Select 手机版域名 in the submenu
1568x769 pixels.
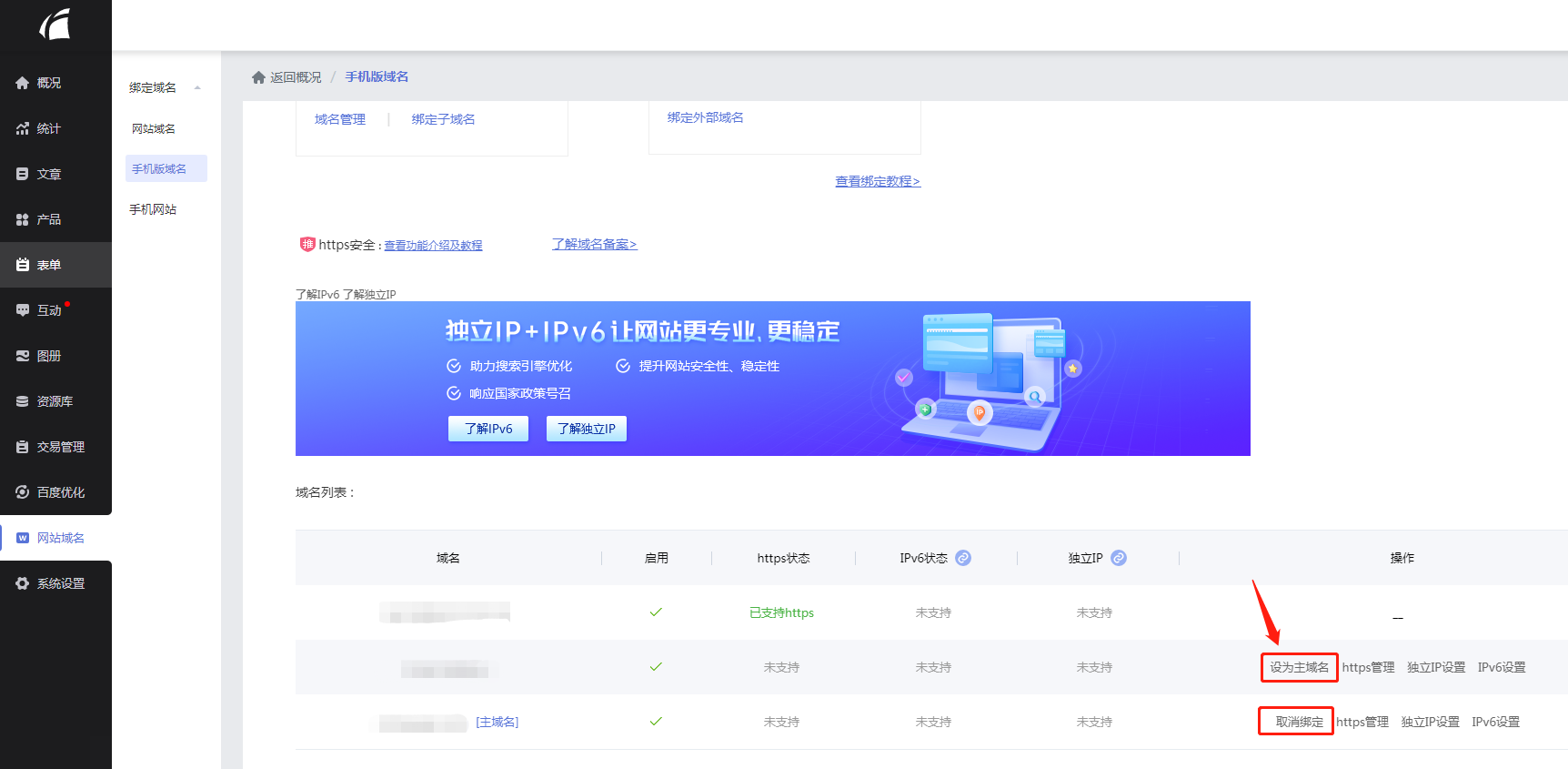(x=166, y=168)
